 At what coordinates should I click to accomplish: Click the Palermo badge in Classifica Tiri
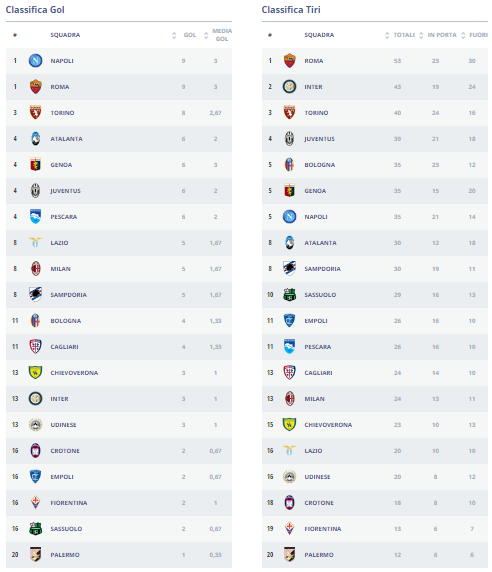point(290,554)
